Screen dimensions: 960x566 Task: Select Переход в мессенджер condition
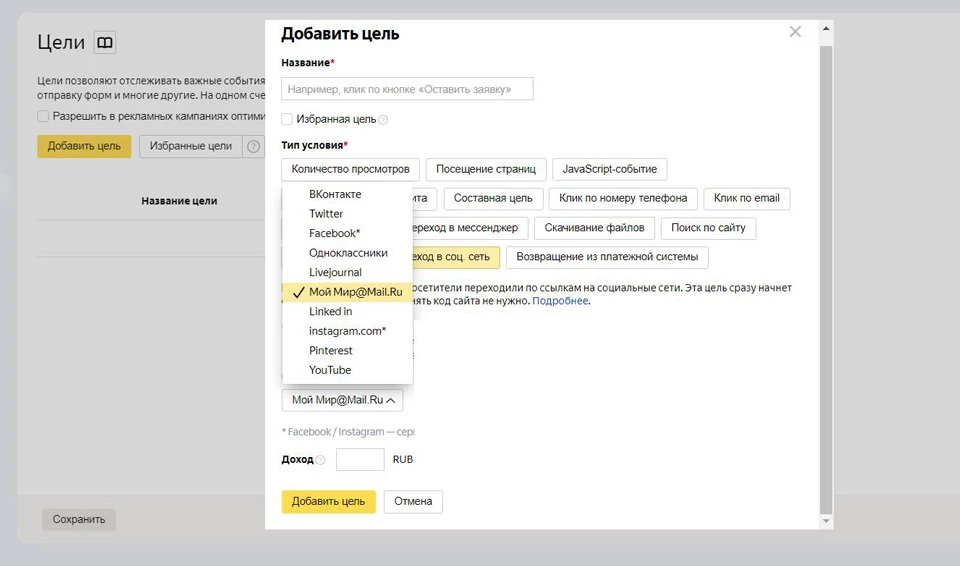pyautogui.click(x=469, y=228)
